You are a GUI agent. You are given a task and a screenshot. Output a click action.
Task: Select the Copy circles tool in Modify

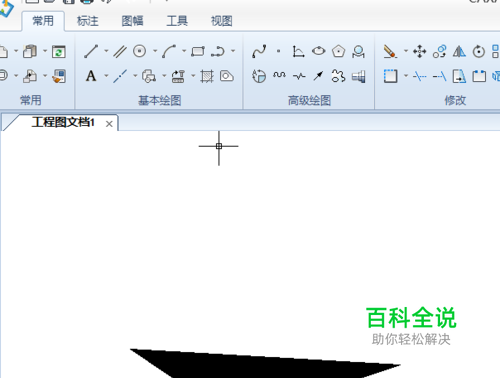click(439, 52)
